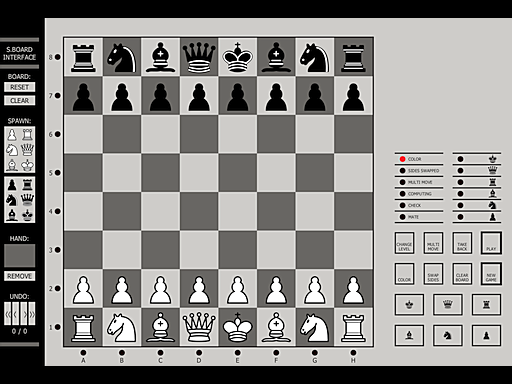This screenshot has height=384, width=512.
Task: Click the queen piece-select button
Action: point(448,304)
